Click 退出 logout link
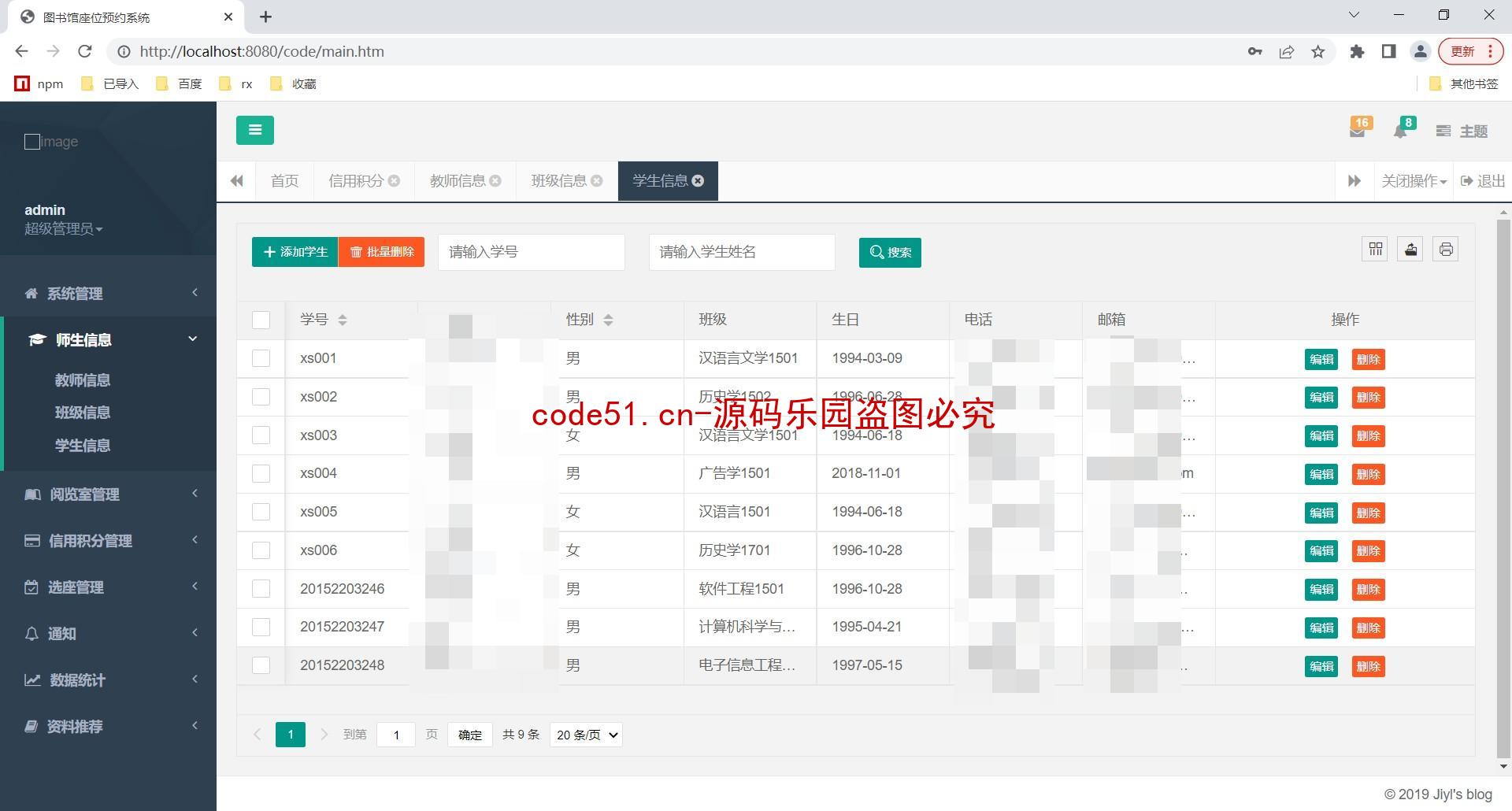This screenshot has width=1512, height=811. (x=1483, y=181)
